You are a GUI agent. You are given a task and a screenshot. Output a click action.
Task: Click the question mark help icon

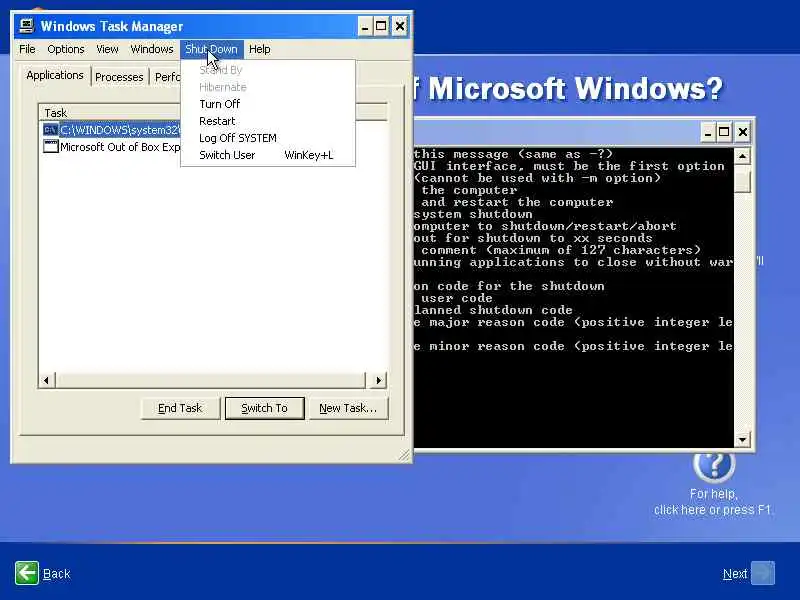714,465
